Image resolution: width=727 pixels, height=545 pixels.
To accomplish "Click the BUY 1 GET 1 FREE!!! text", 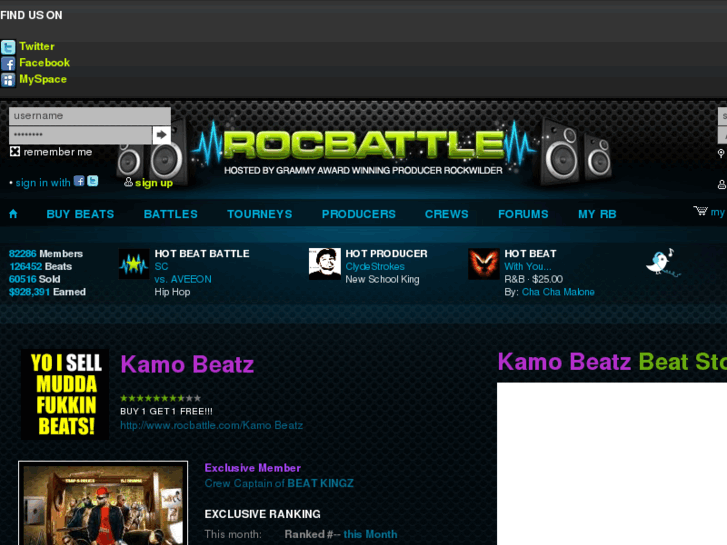I will pos(166,411).
